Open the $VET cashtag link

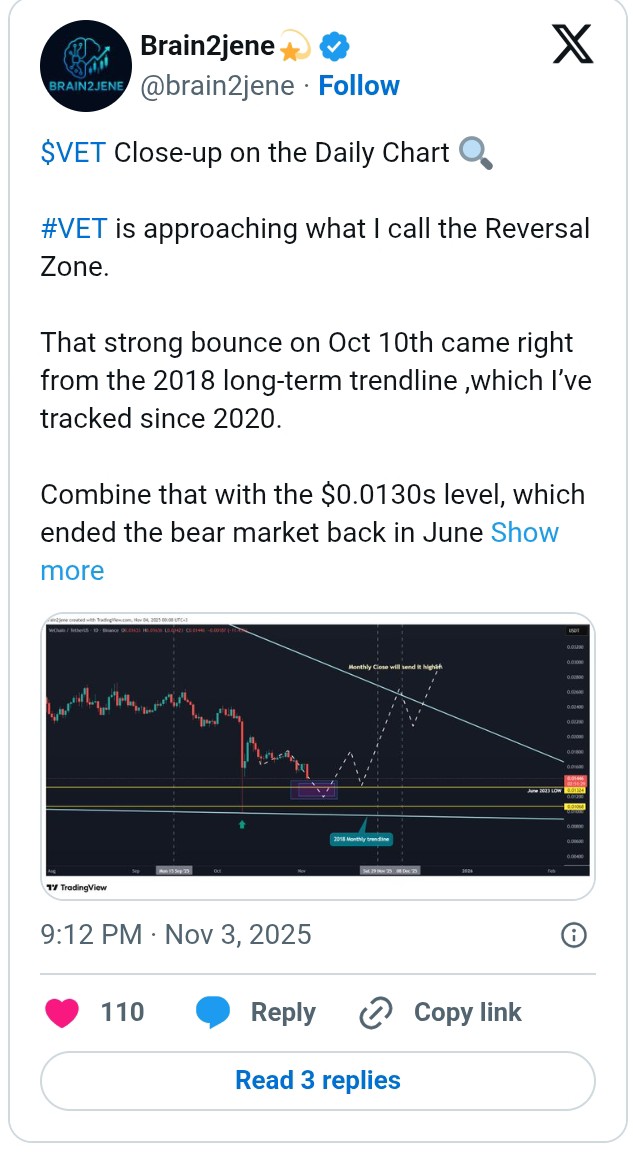[x=73, y=153]
